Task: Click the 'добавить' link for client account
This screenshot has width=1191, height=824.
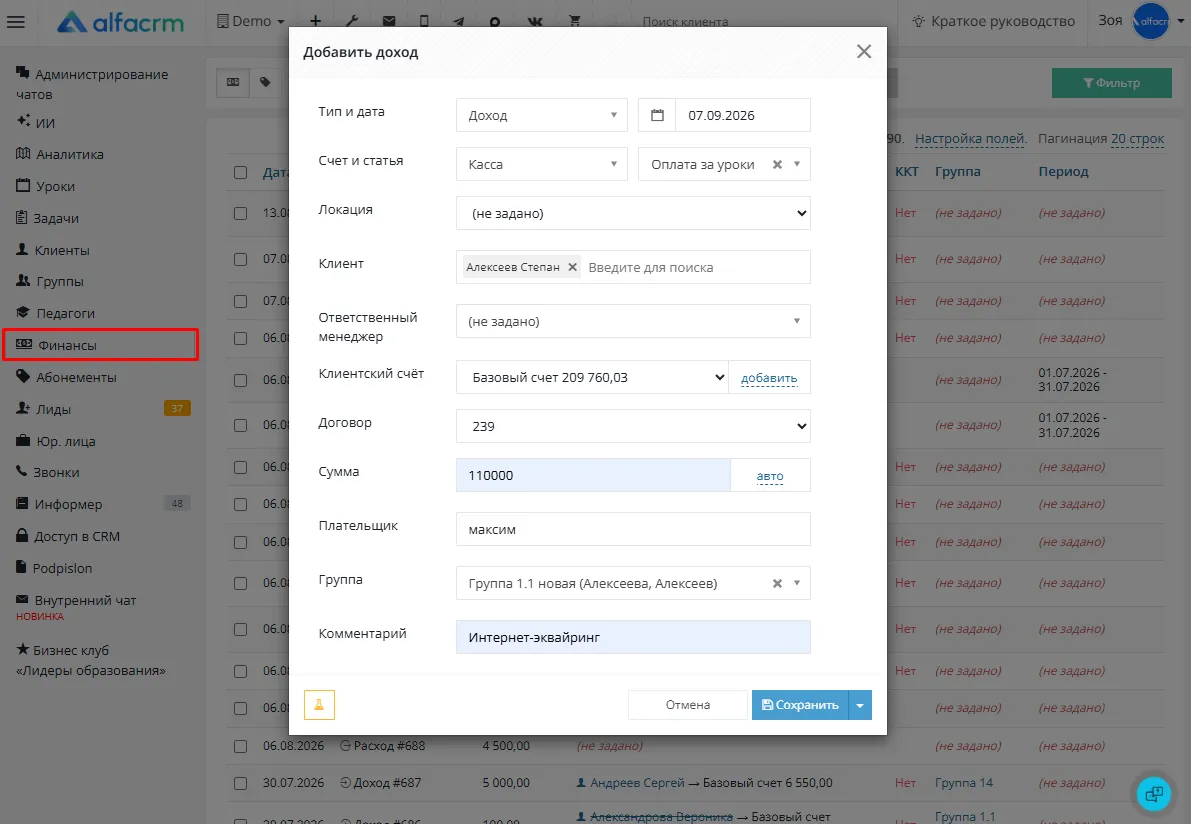Action: [x=769, y=378]
